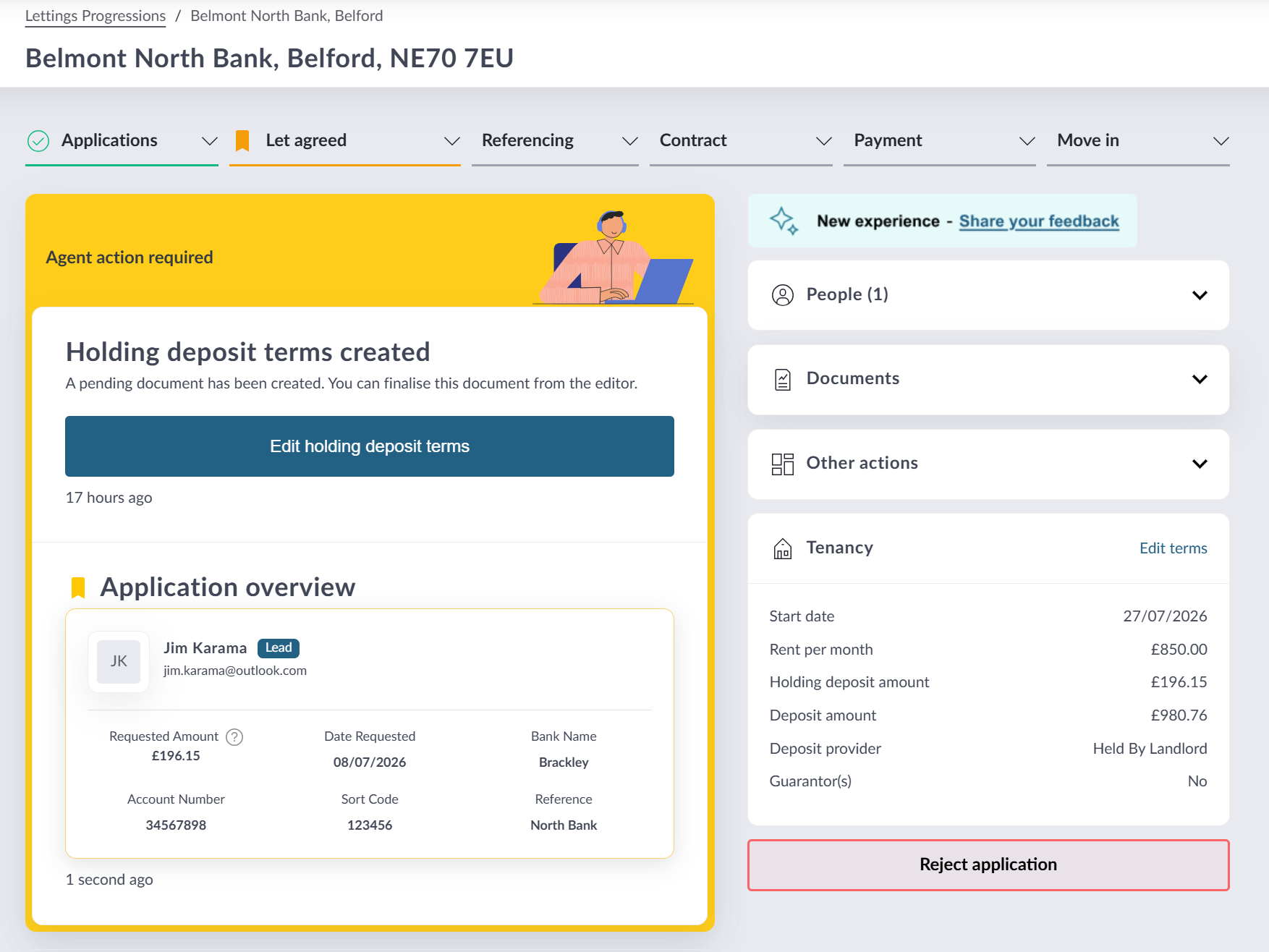The width and height of the screenshot is (1269, 952).
Task: Click the yellow bookmark beside Application overview
Action: pos(78,587)
